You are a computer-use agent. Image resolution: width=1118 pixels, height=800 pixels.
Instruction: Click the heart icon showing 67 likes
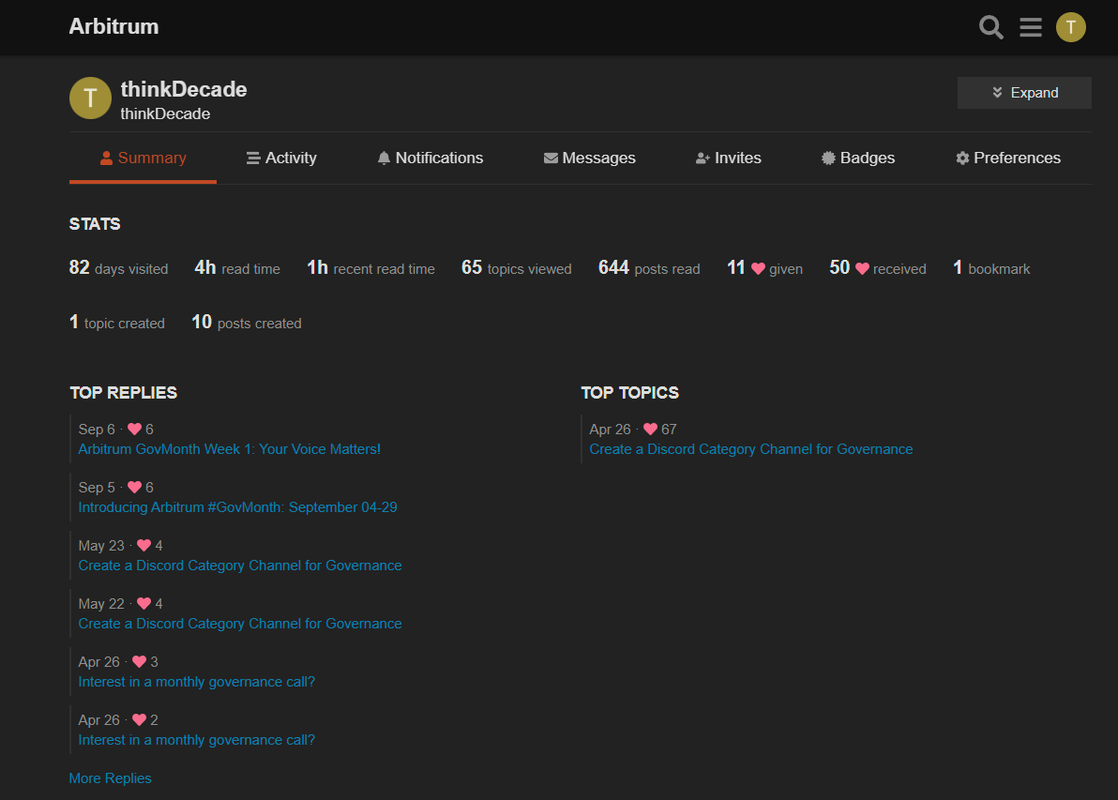(650, 429)
